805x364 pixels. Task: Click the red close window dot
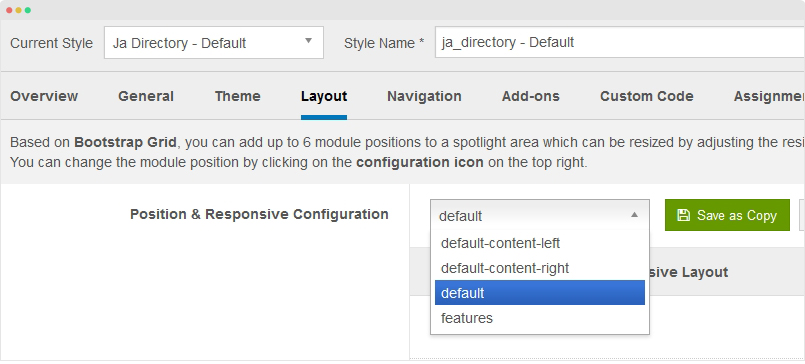pyautogui.click(x=9, y=10)
